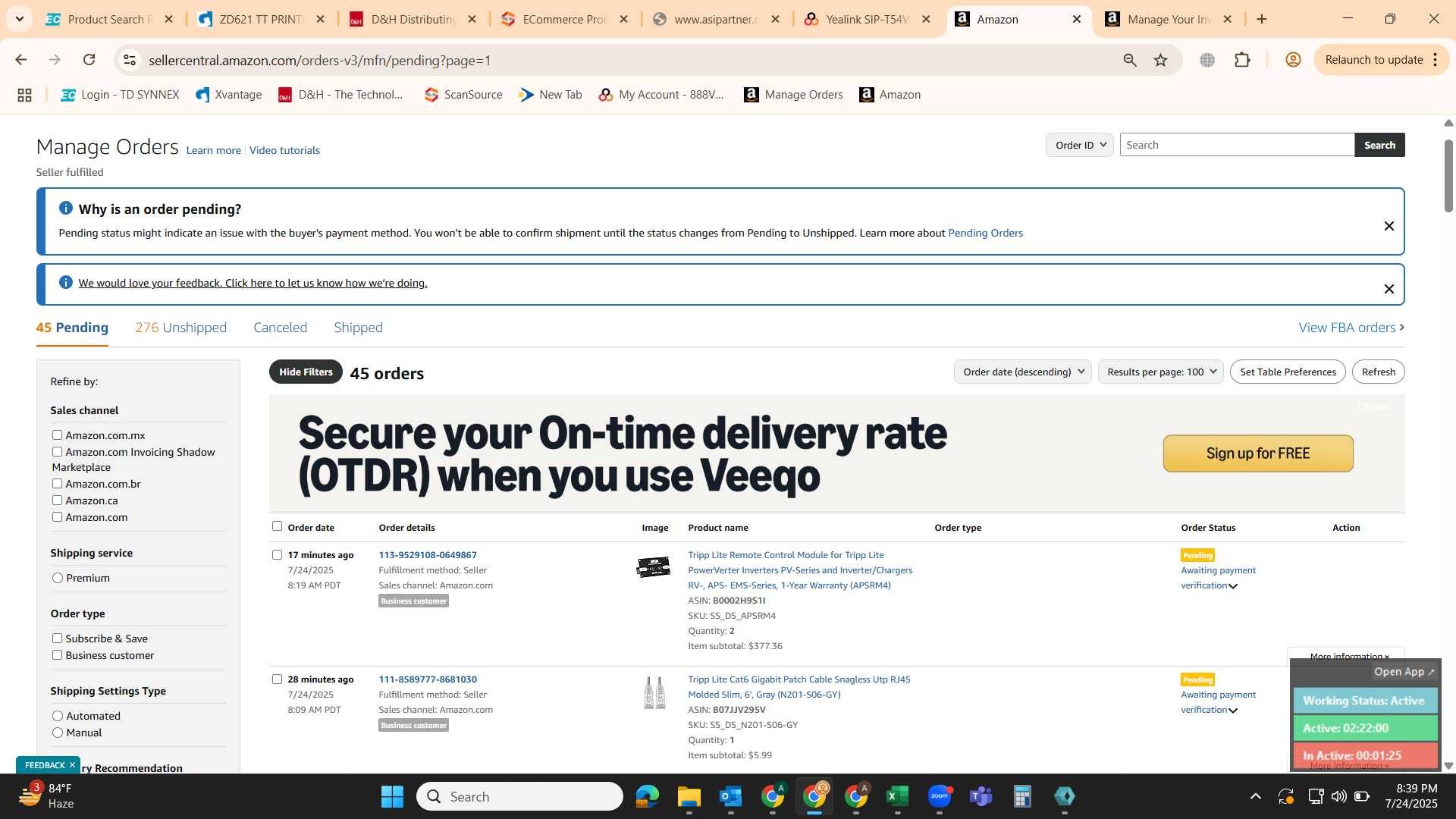Click Sign up for FREE Veeqo button

pos(1258,453)
